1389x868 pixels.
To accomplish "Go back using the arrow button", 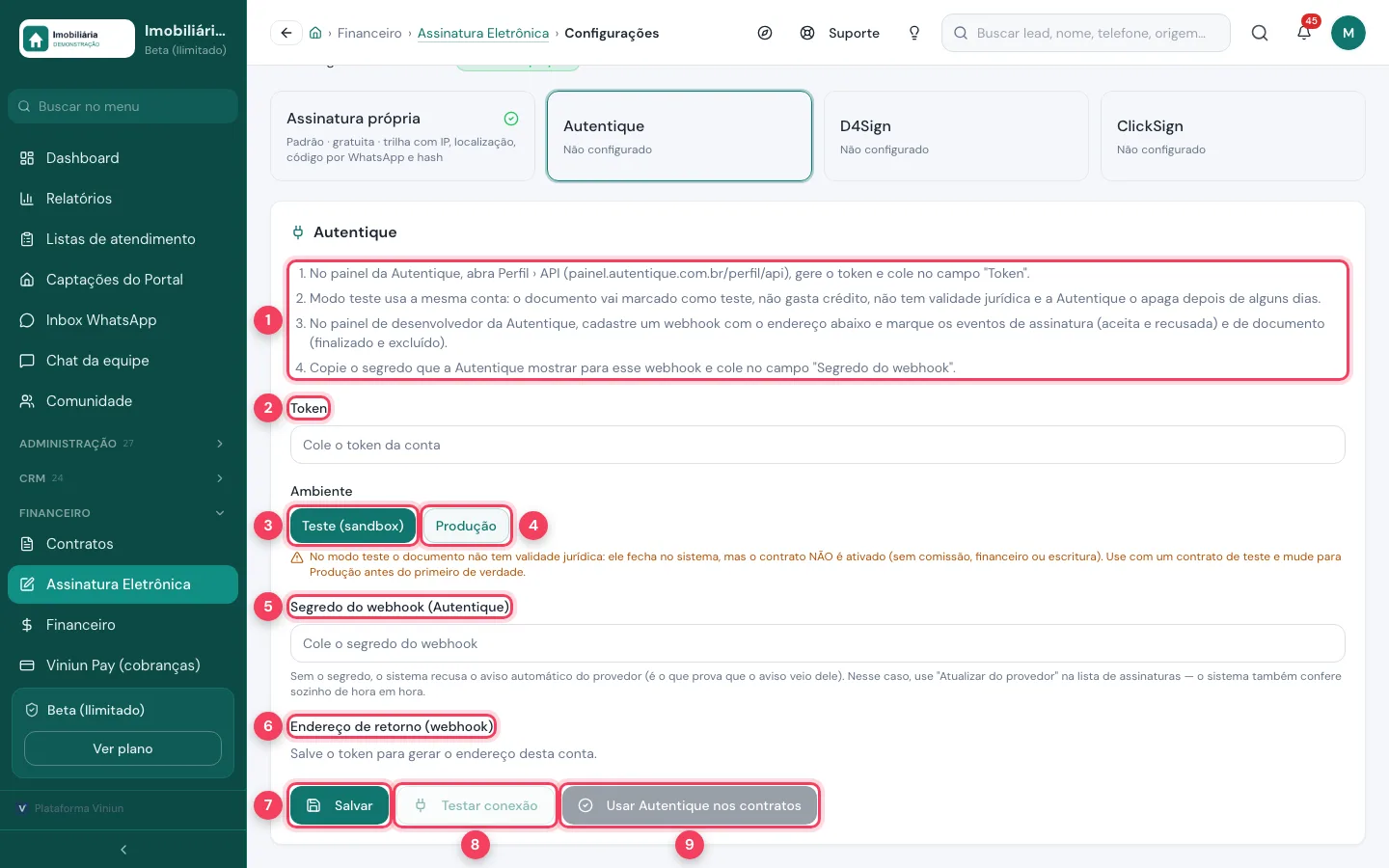I will click(x=286, y=33).
